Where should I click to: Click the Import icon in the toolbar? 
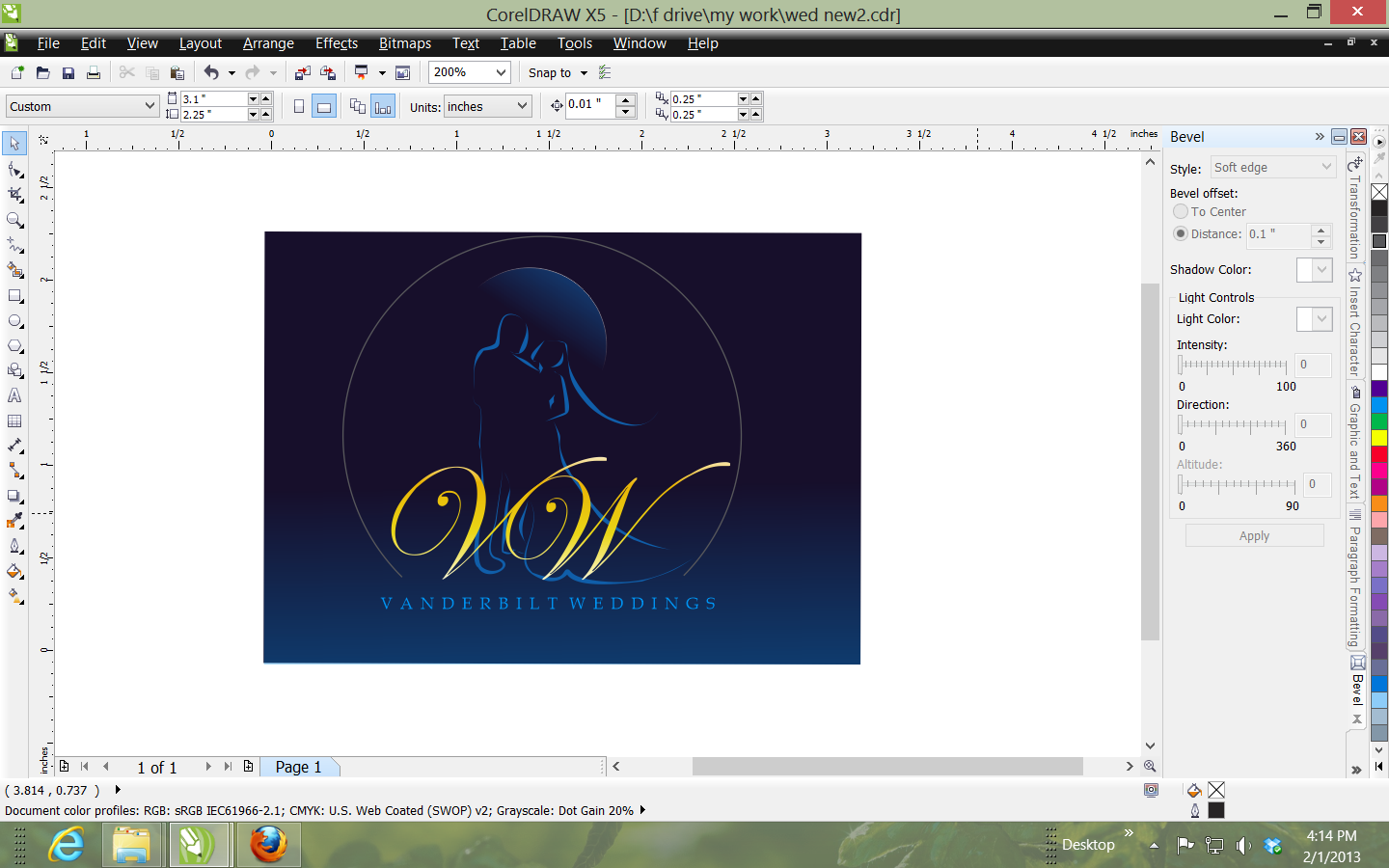303,73
